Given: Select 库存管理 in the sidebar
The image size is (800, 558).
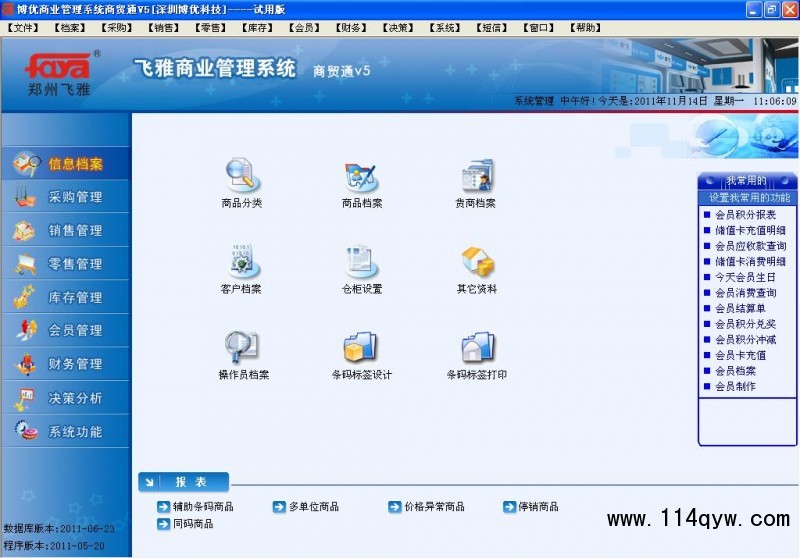Looking at the screenshot, I should (75, 297).
